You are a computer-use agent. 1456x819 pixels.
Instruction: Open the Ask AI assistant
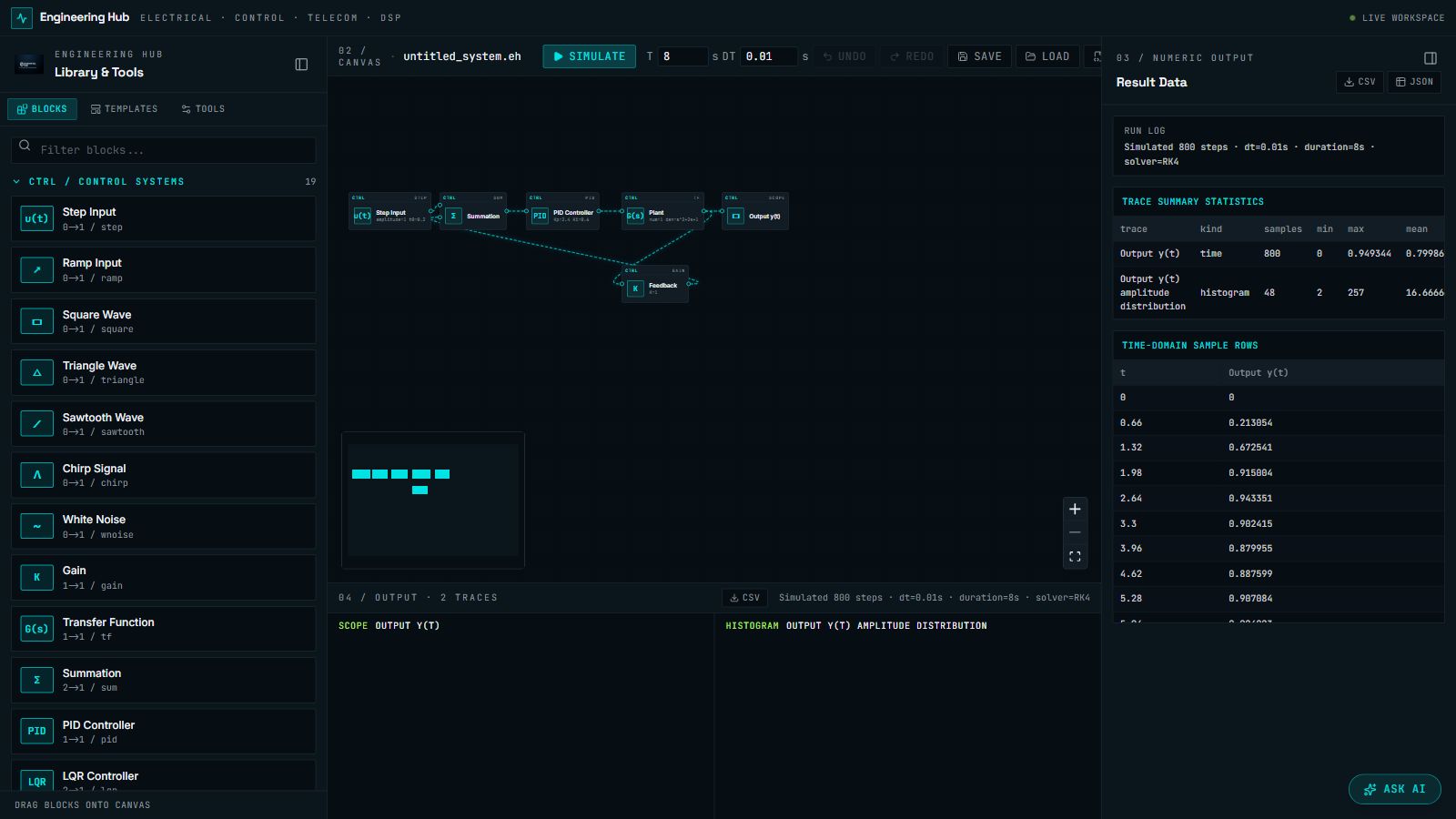click(x=1394, y=789)
